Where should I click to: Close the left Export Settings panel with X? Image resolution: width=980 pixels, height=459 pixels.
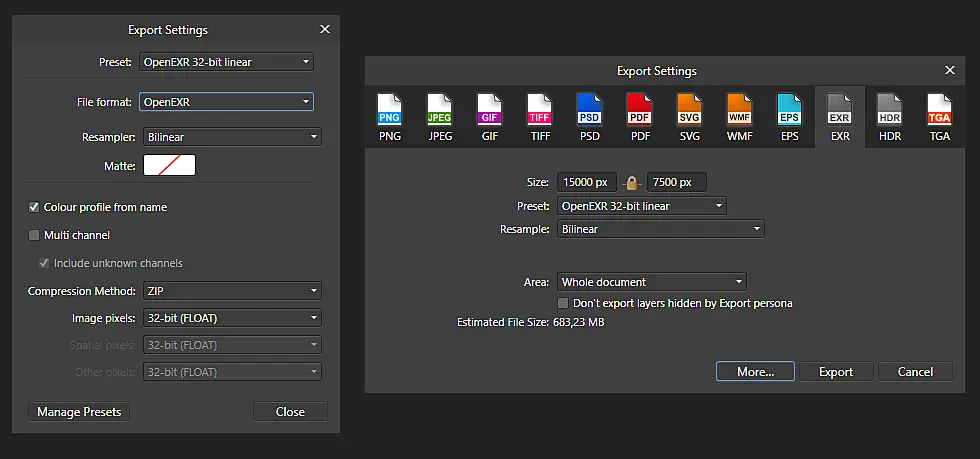click(x=325, y=29)
